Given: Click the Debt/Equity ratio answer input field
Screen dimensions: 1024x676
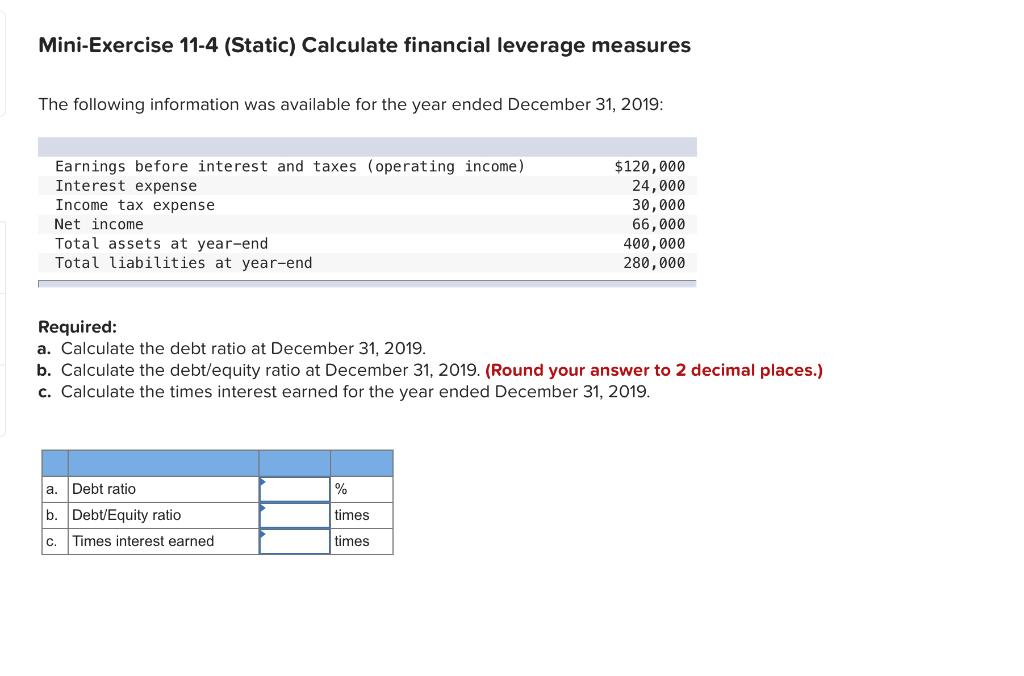Looking at the screenshot, I should (294, 515).
